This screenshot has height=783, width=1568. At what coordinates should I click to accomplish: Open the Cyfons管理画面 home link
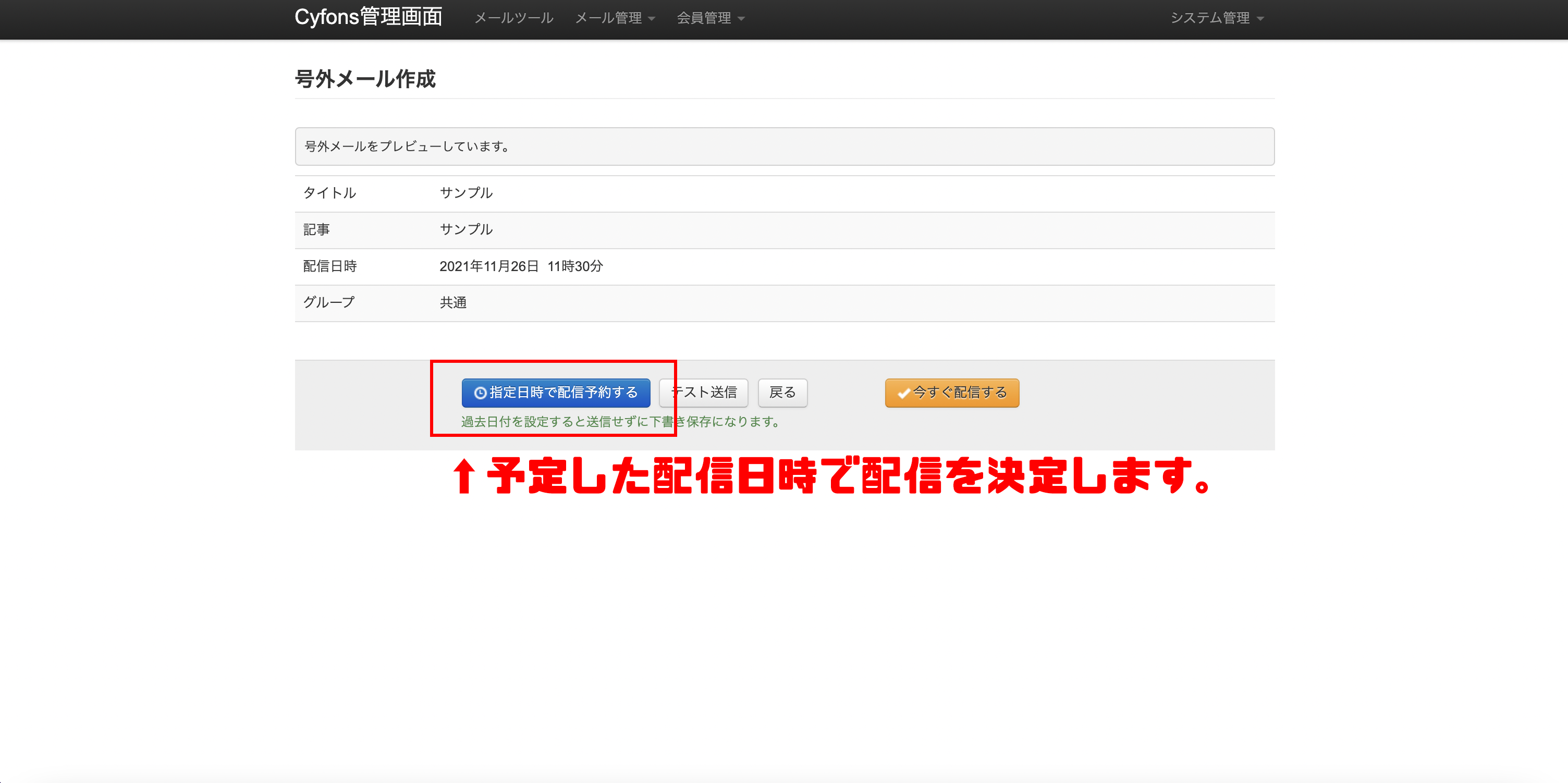pos(368,17)
